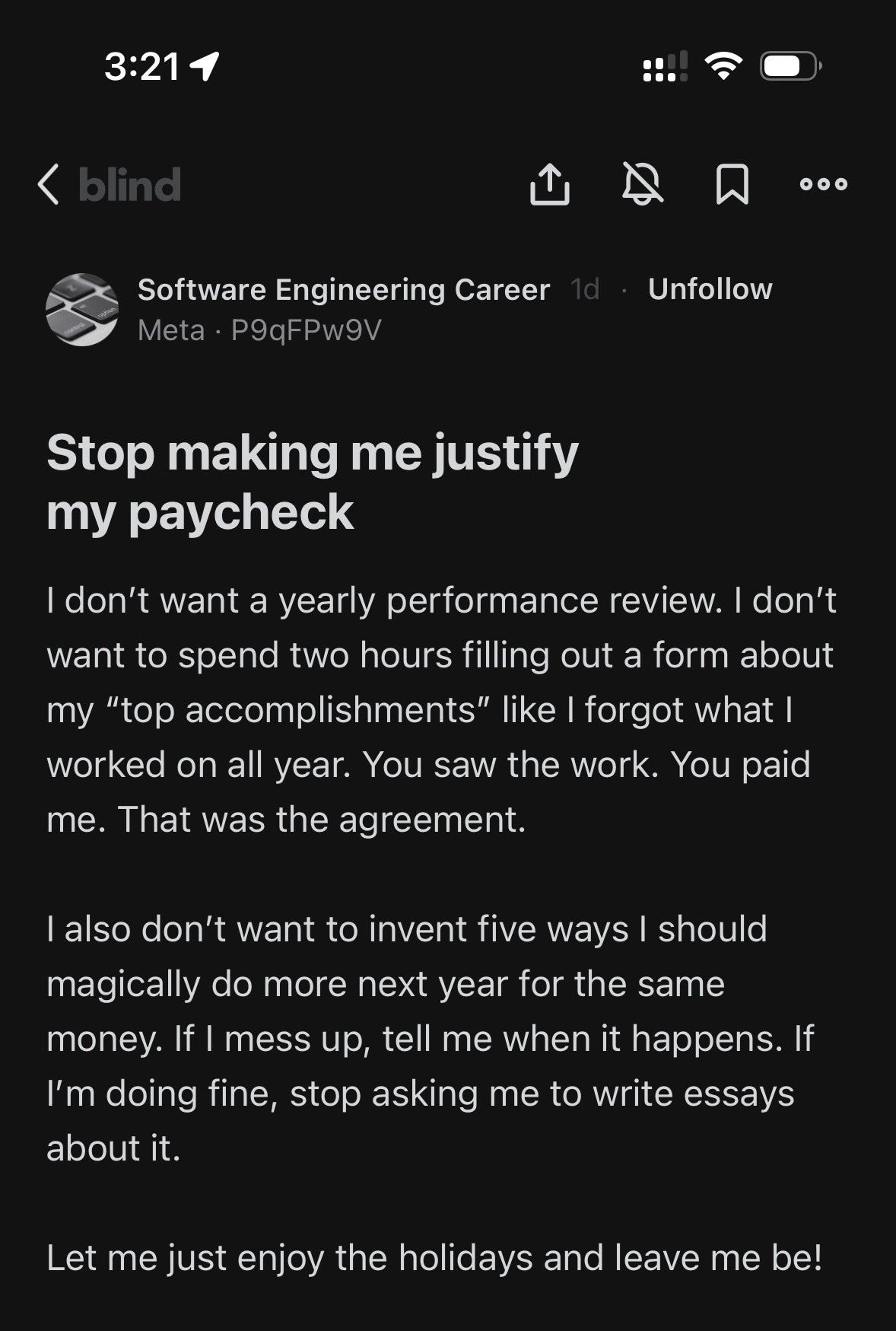Open the three-dot more options menu

click(824, 184)
